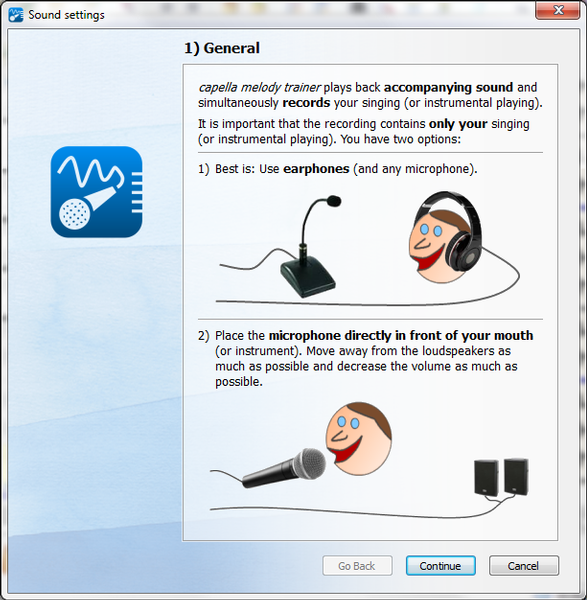Click the bold 'only your' text
This screenshot has width=587, height=600.
(x=458, y=124)
